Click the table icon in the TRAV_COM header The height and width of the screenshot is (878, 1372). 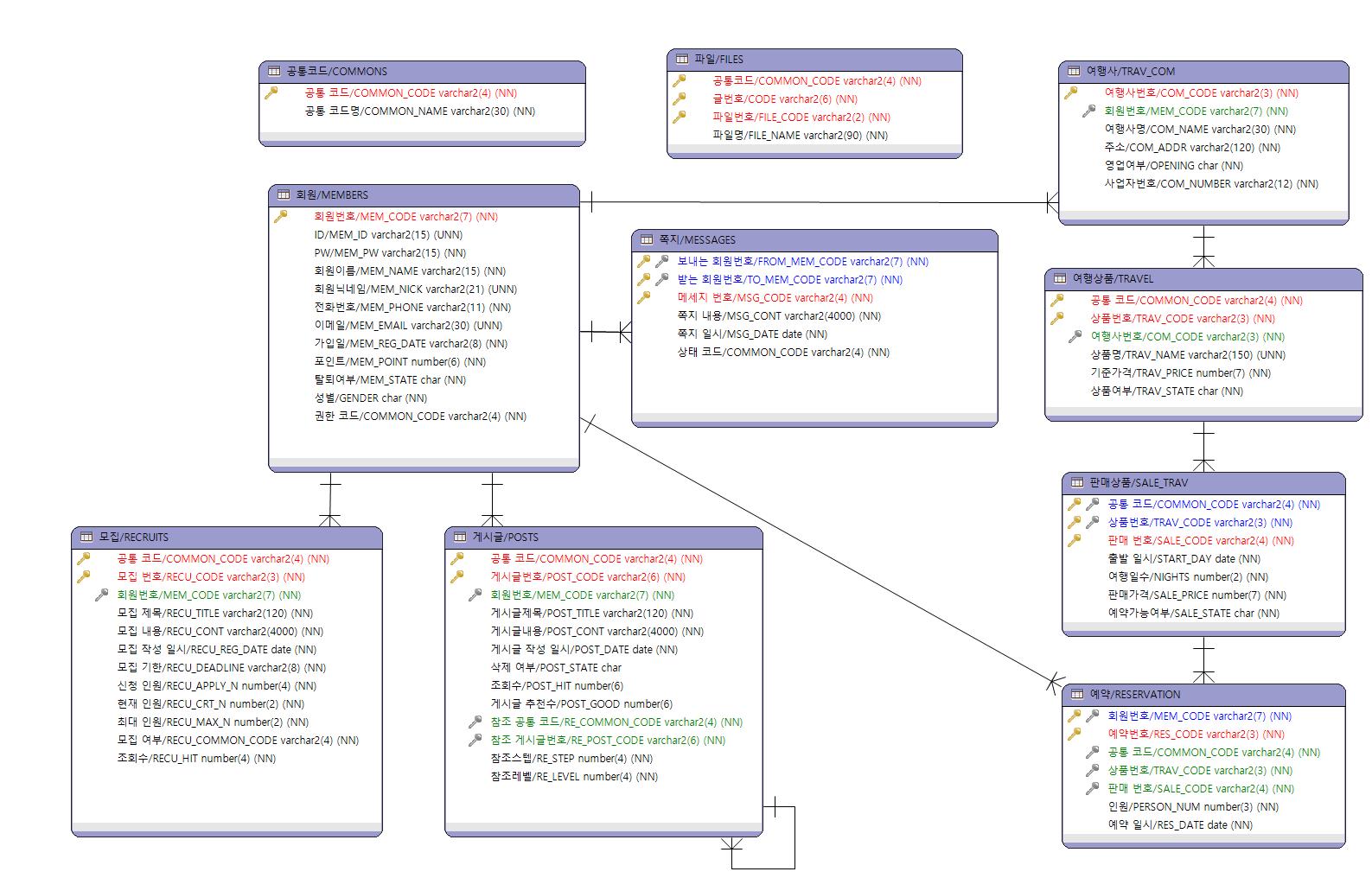(x=1074, y=71)
